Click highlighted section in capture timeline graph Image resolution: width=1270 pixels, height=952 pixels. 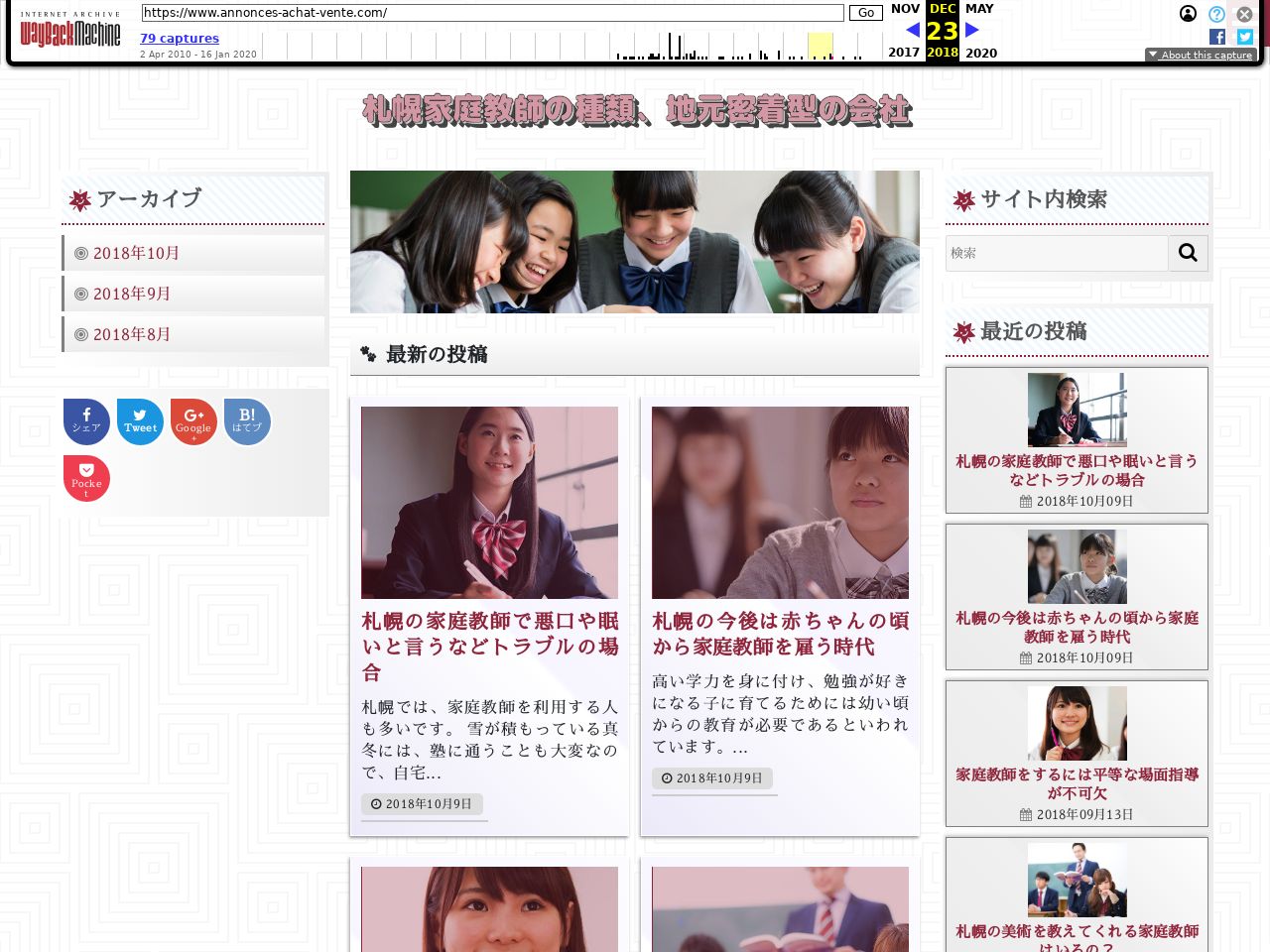(820, 47)
